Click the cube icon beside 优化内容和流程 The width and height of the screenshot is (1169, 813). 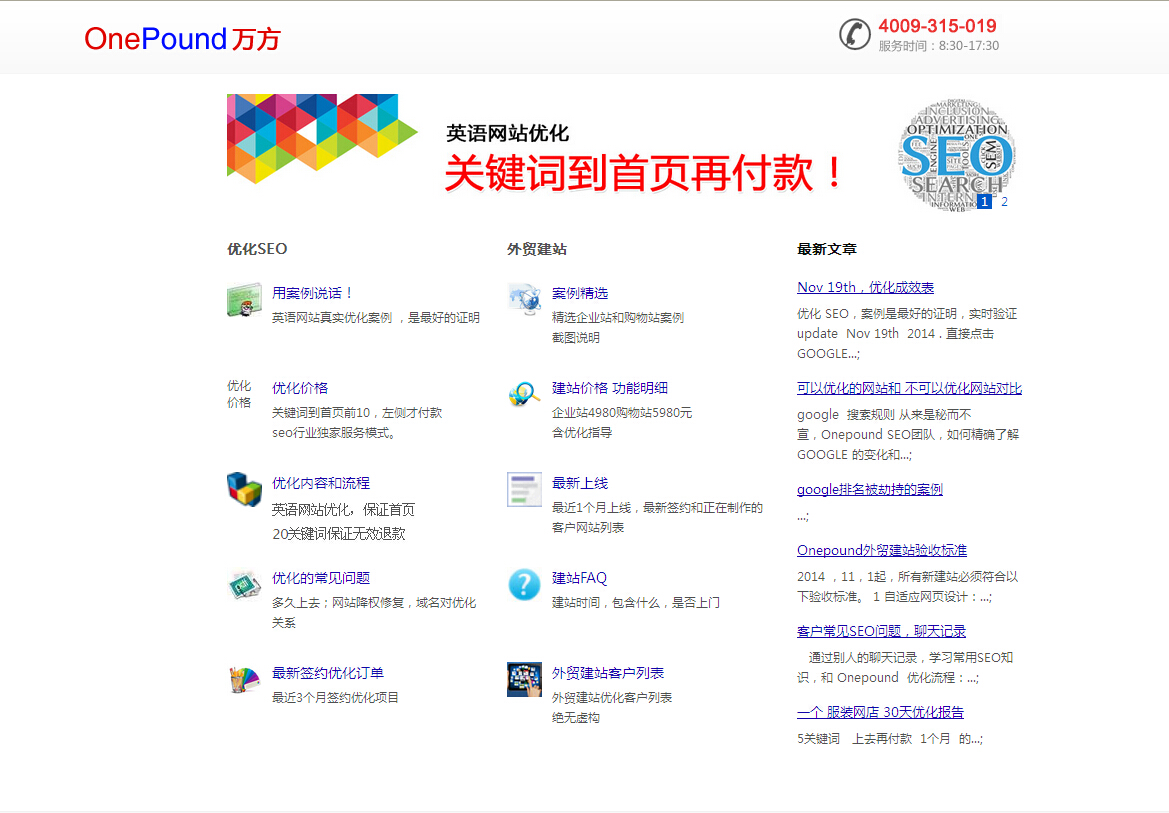[244, 489]
